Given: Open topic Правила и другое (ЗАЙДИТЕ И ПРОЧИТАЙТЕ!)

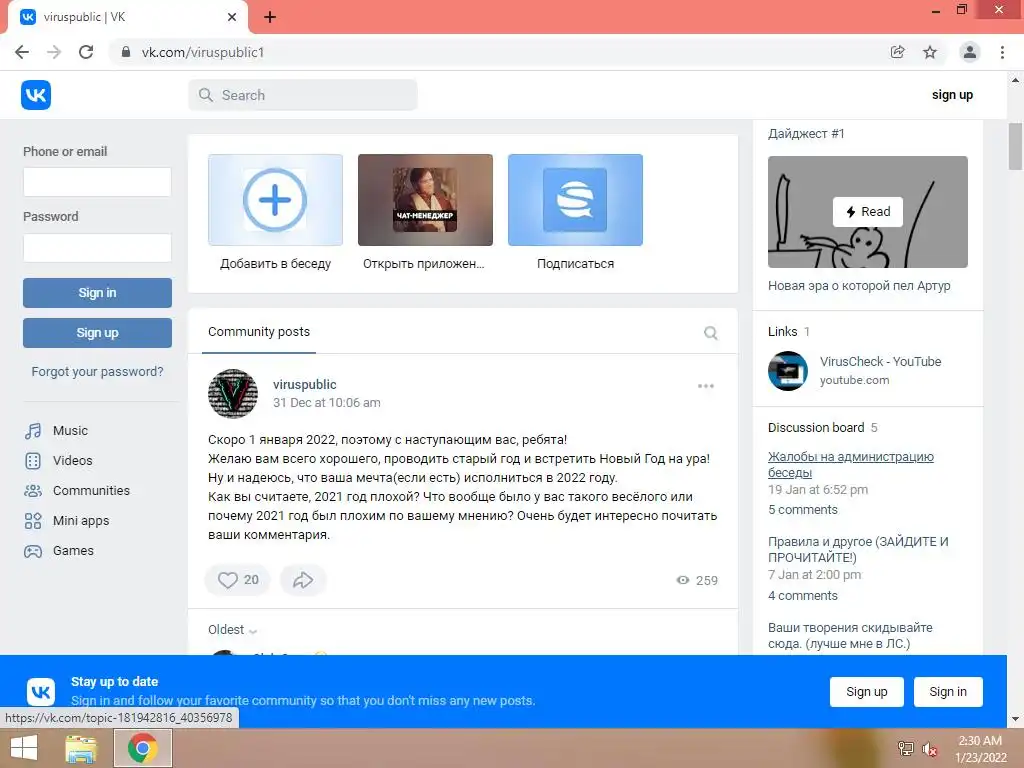Looking at the screenshot, I should coord(858,549).
